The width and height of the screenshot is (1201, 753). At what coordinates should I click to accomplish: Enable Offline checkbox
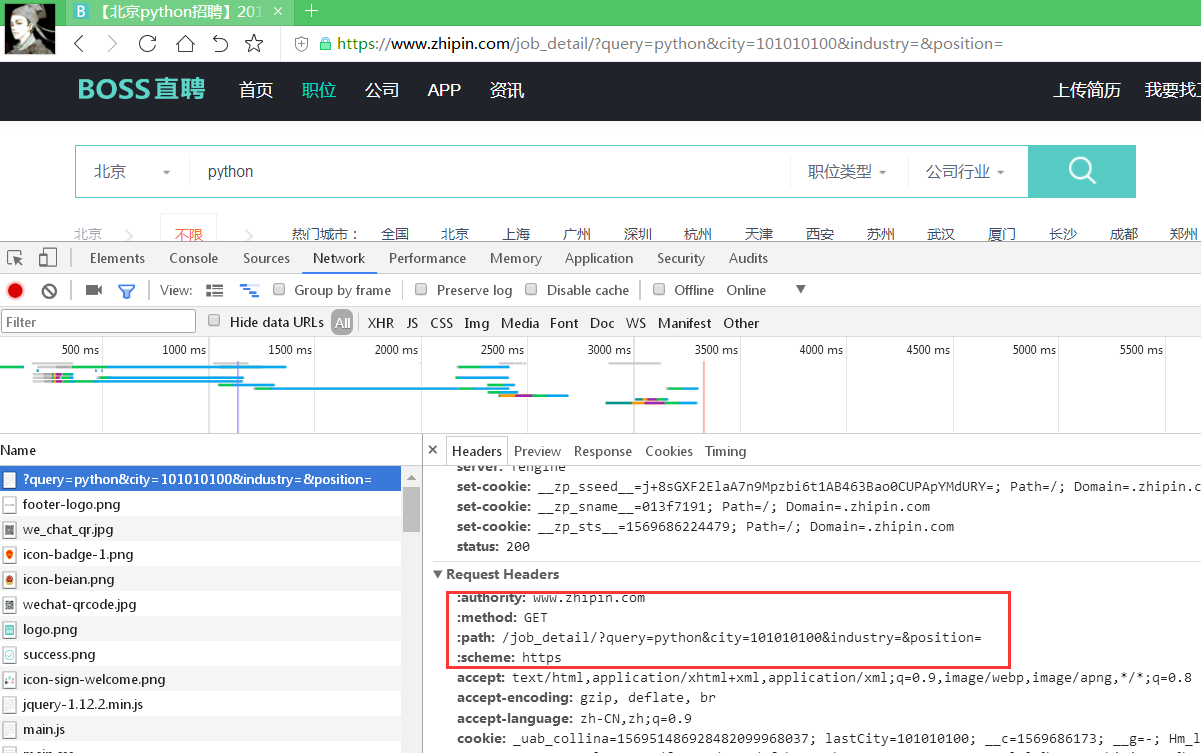(x=659, y=289)
